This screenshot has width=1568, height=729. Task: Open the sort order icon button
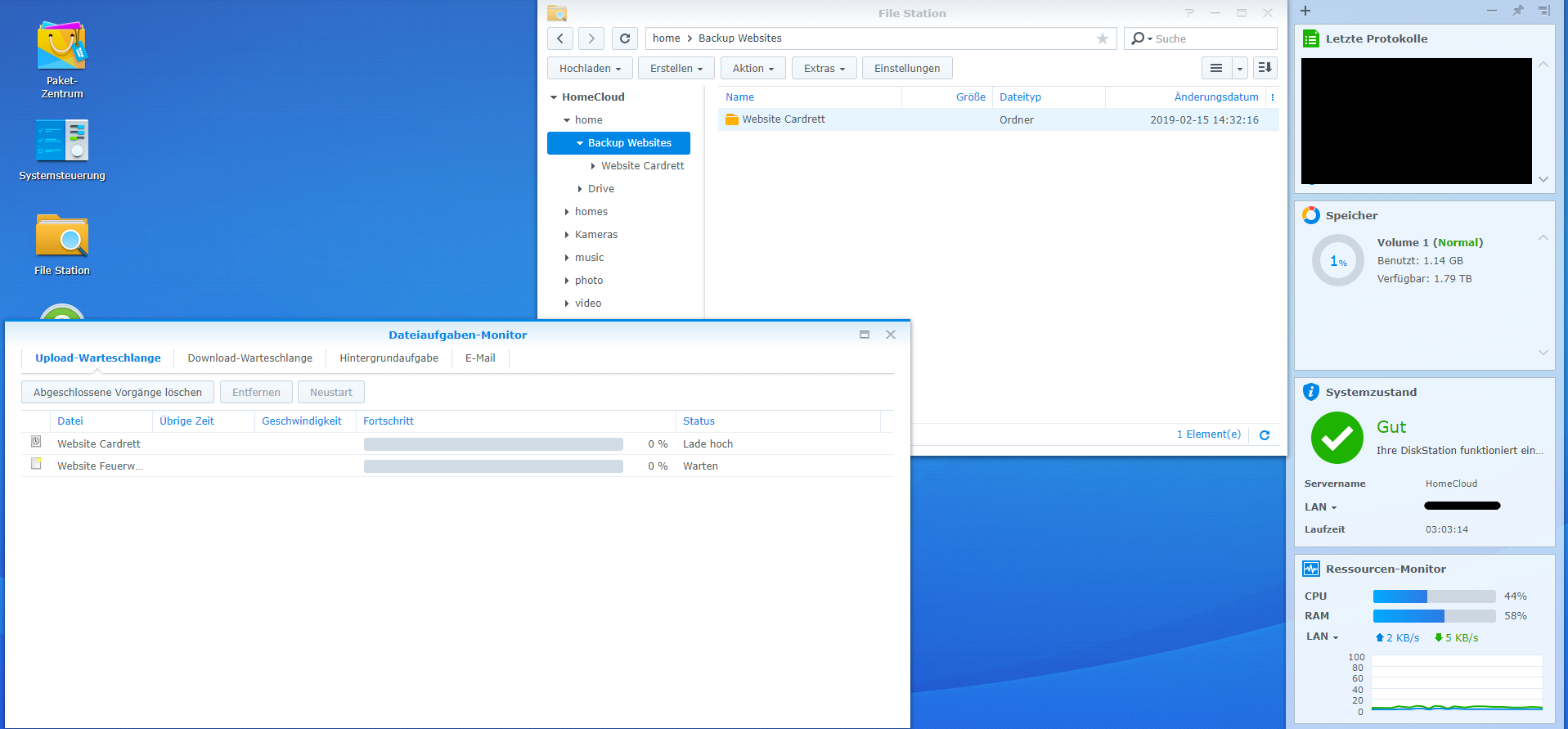pos(1265,68)
